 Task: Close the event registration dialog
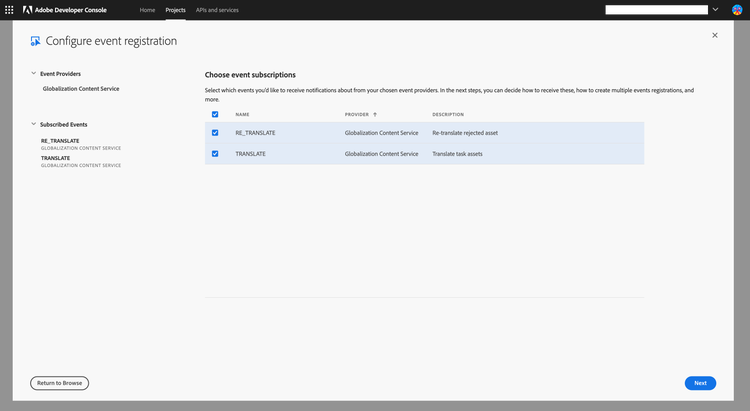[714, 35]
